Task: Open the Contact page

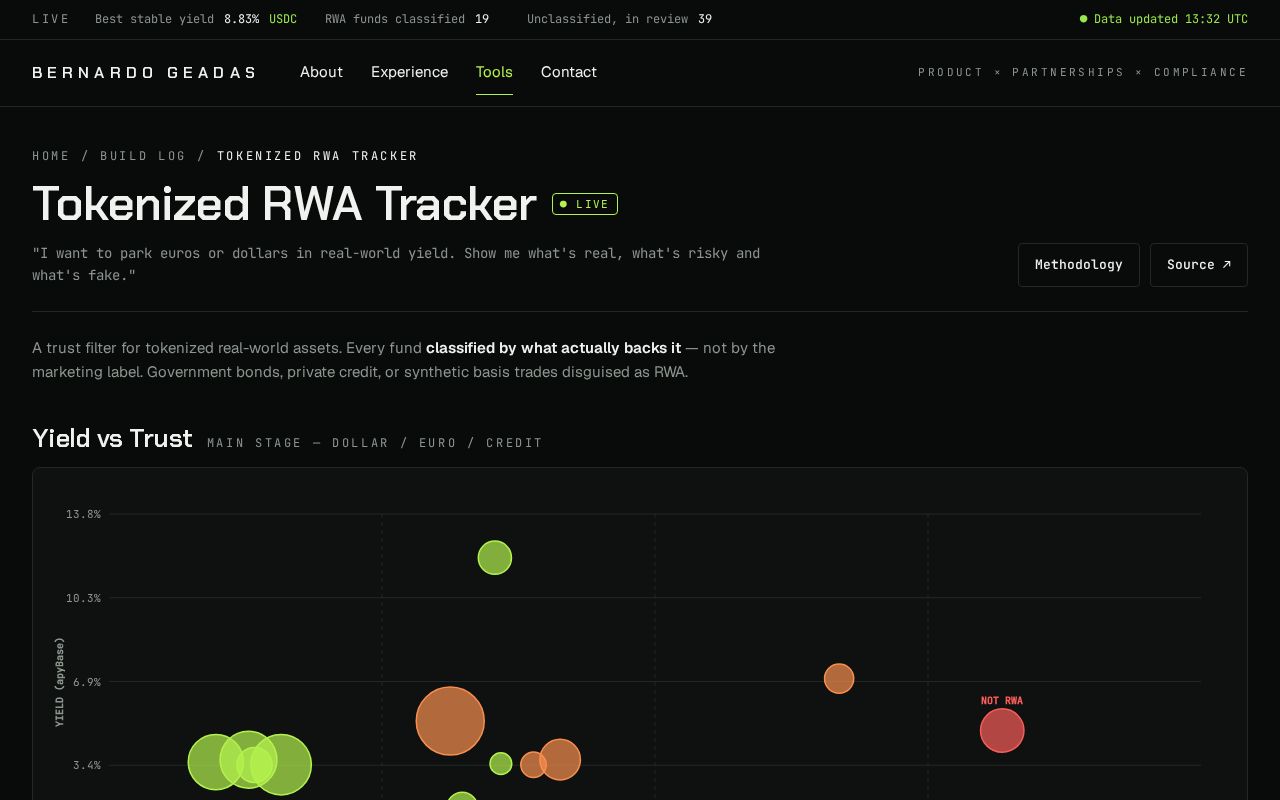Action: tap(569, 72)
